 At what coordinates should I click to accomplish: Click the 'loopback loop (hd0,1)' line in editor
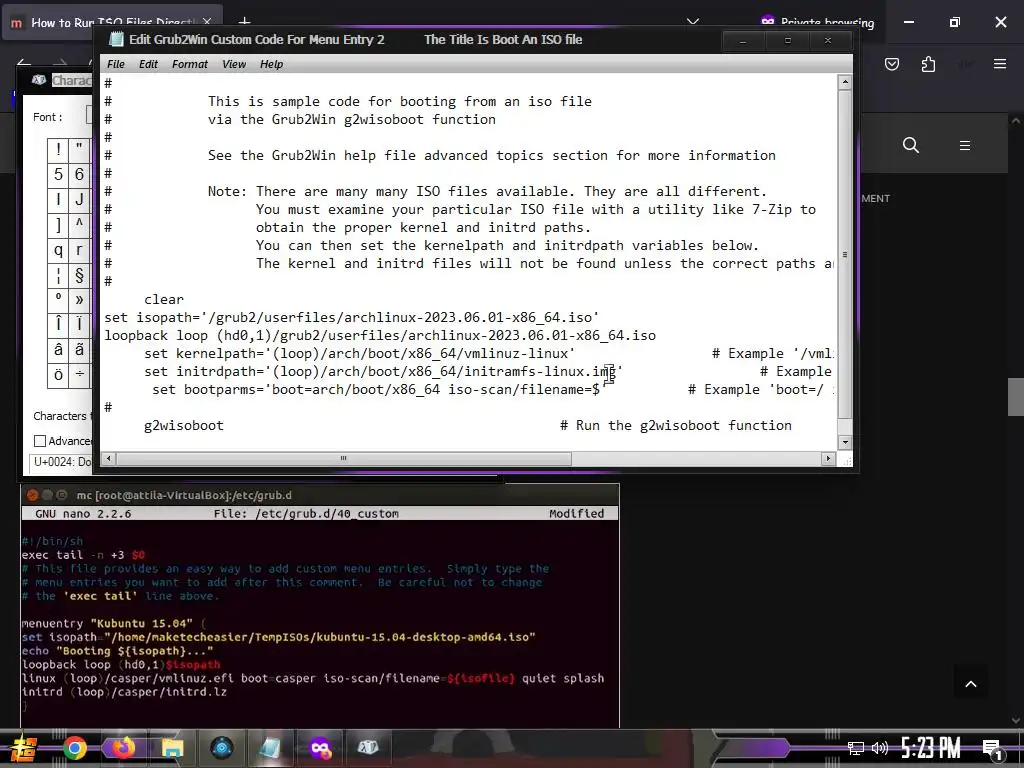tap(380, 335)
